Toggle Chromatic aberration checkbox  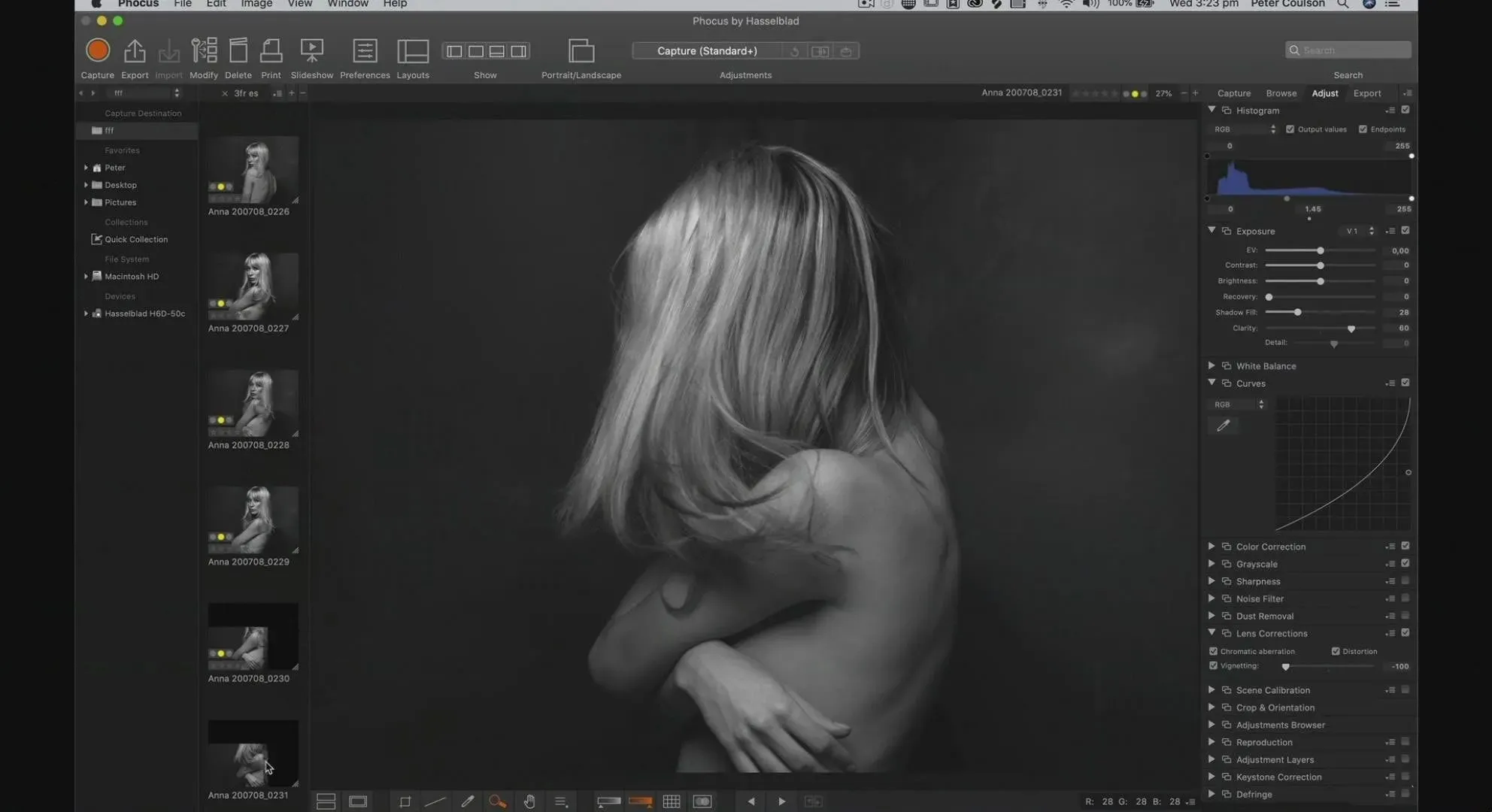coord(1213,651)
